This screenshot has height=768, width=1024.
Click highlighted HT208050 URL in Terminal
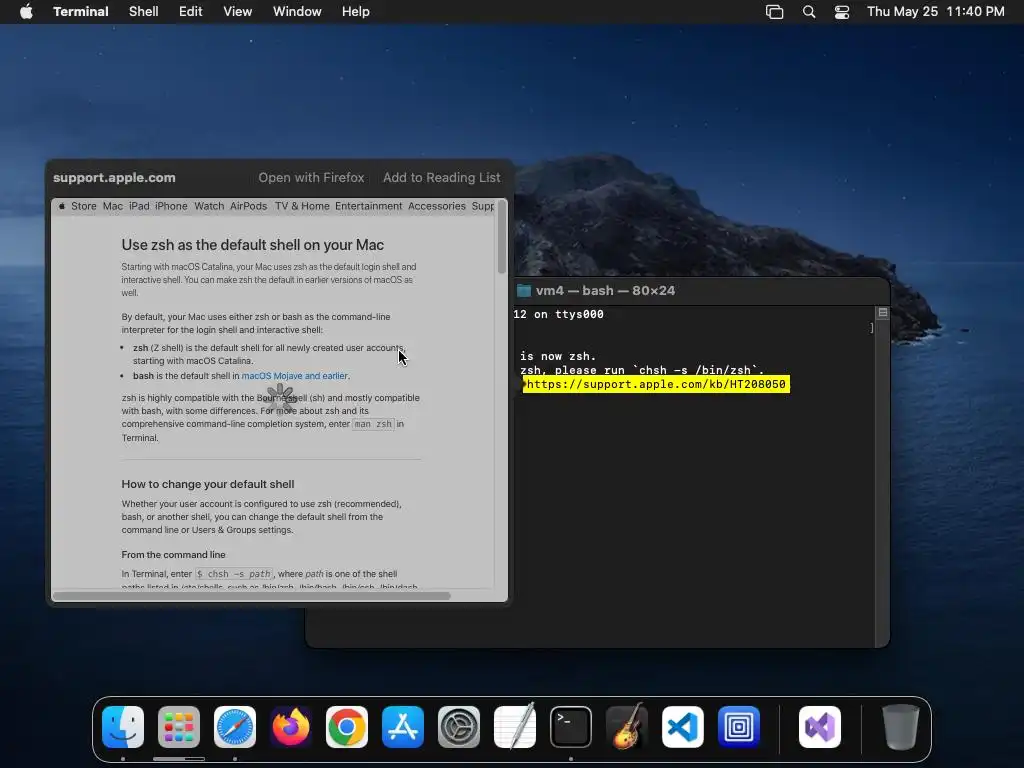click(x=656, y=384)
